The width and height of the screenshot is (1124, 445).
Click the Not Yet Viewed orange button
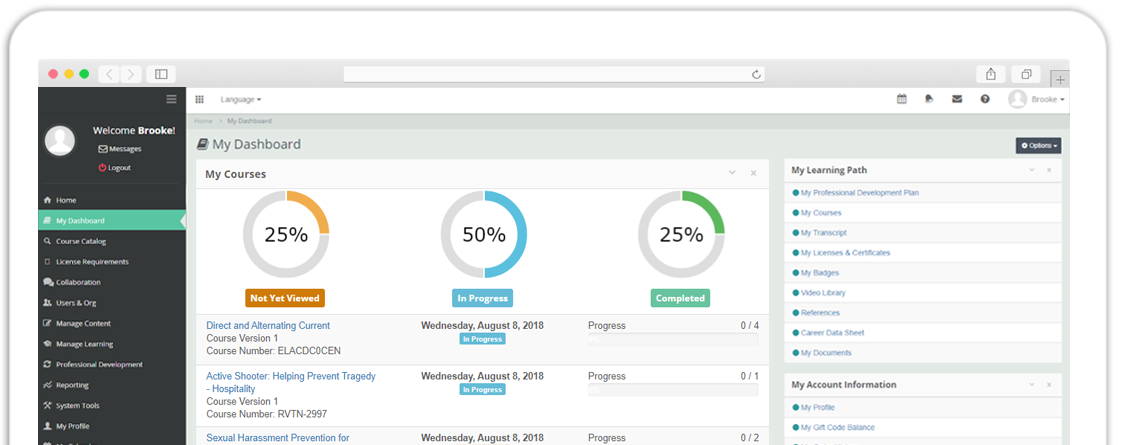(285, 298)
